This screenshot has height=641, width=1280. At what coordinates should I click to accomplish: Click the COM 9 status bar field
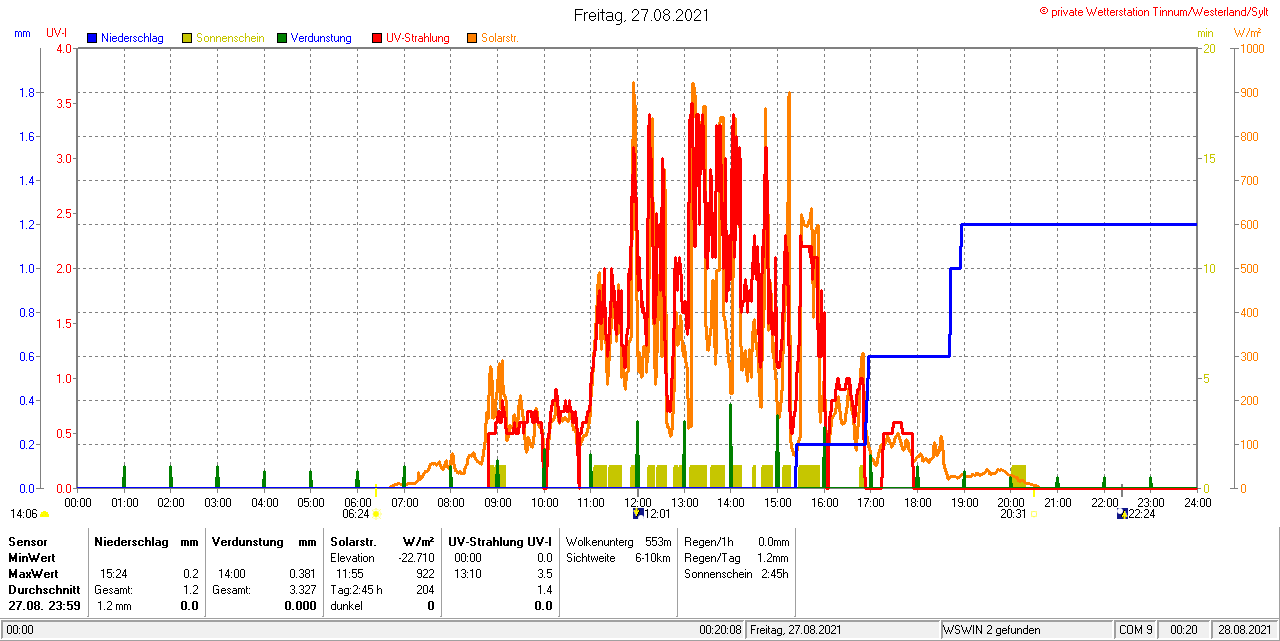pos(1136,630)
